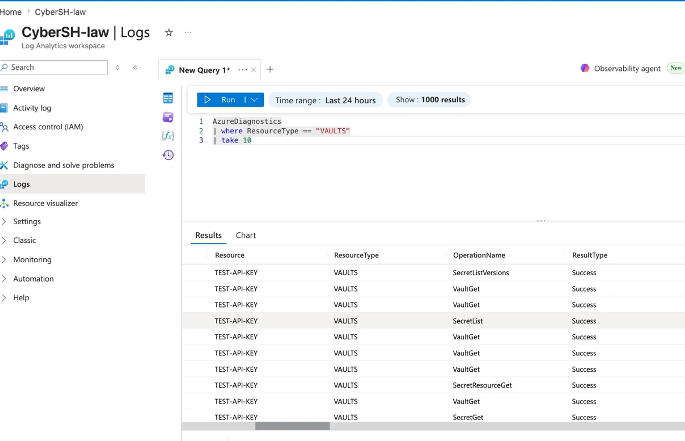The image size is (685, 441).
Task: Click the sidebar Search field
Action: tap(54, 67)
